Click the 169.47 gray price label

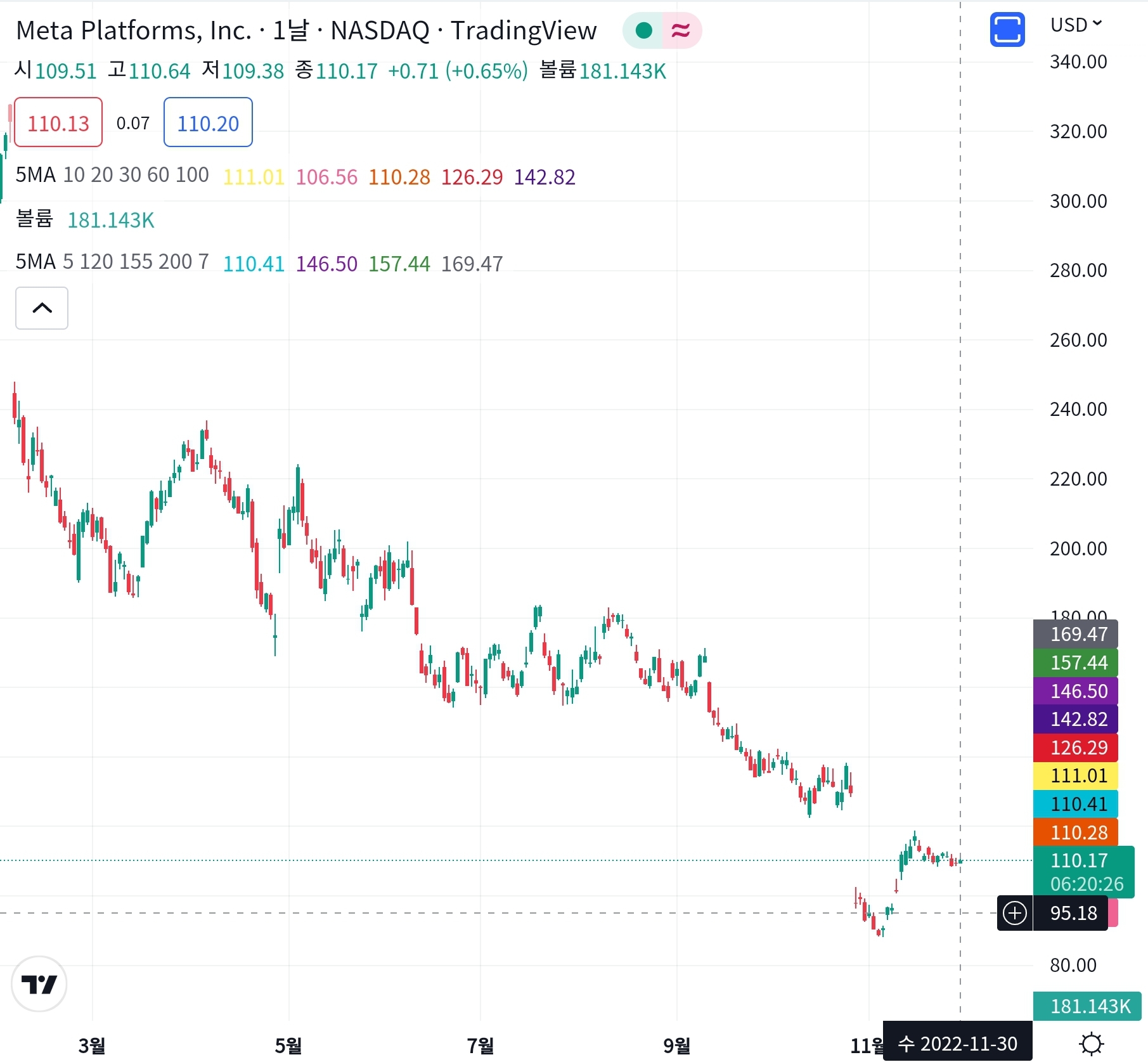coord(1075,634)
